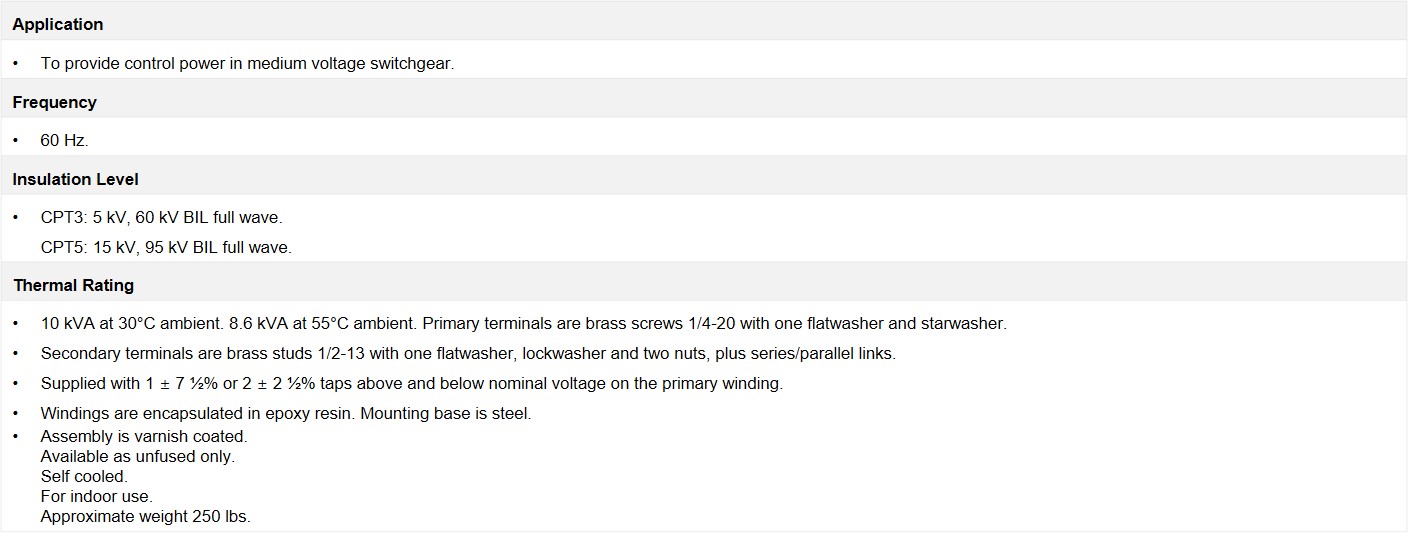Click the Windings are encapsulated in epoxy resin line
This screenshot has height=537, width=1408.
[x=286, y=414]
